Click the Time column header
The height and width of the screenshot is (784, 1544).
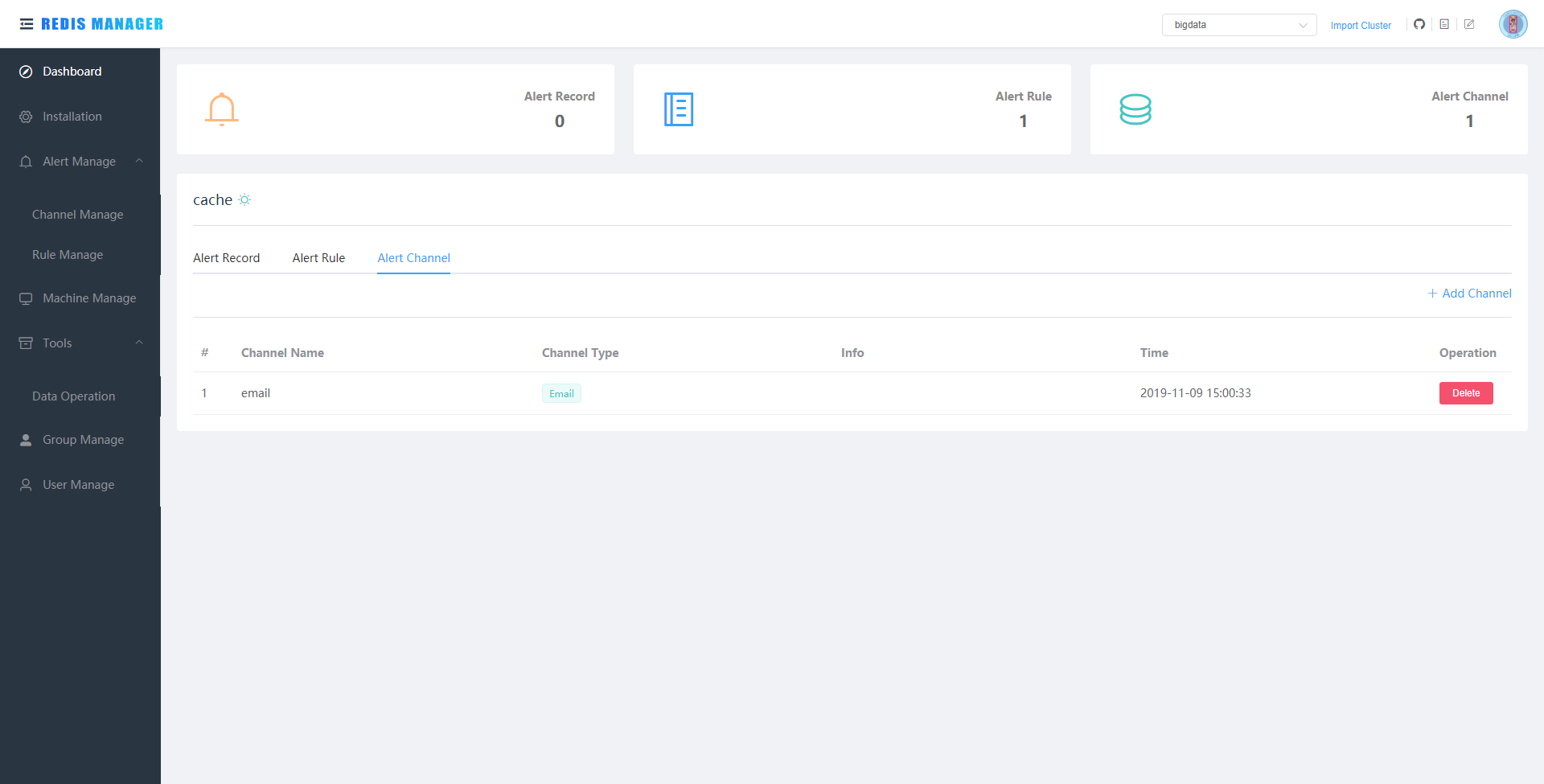1154,353
